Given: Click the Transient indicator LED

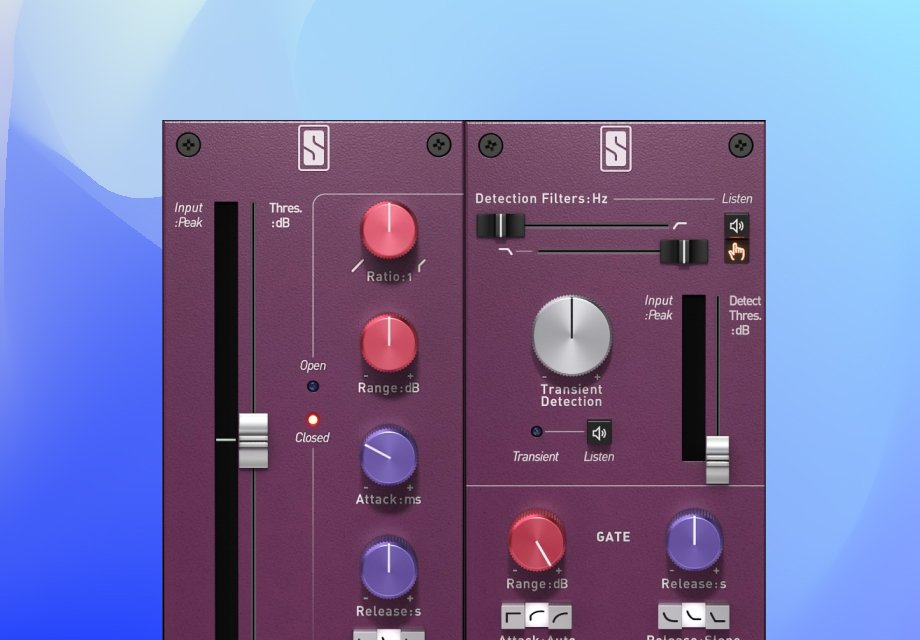Looking at the screenshot, I should pyautogui.click(x=536, y=432).
